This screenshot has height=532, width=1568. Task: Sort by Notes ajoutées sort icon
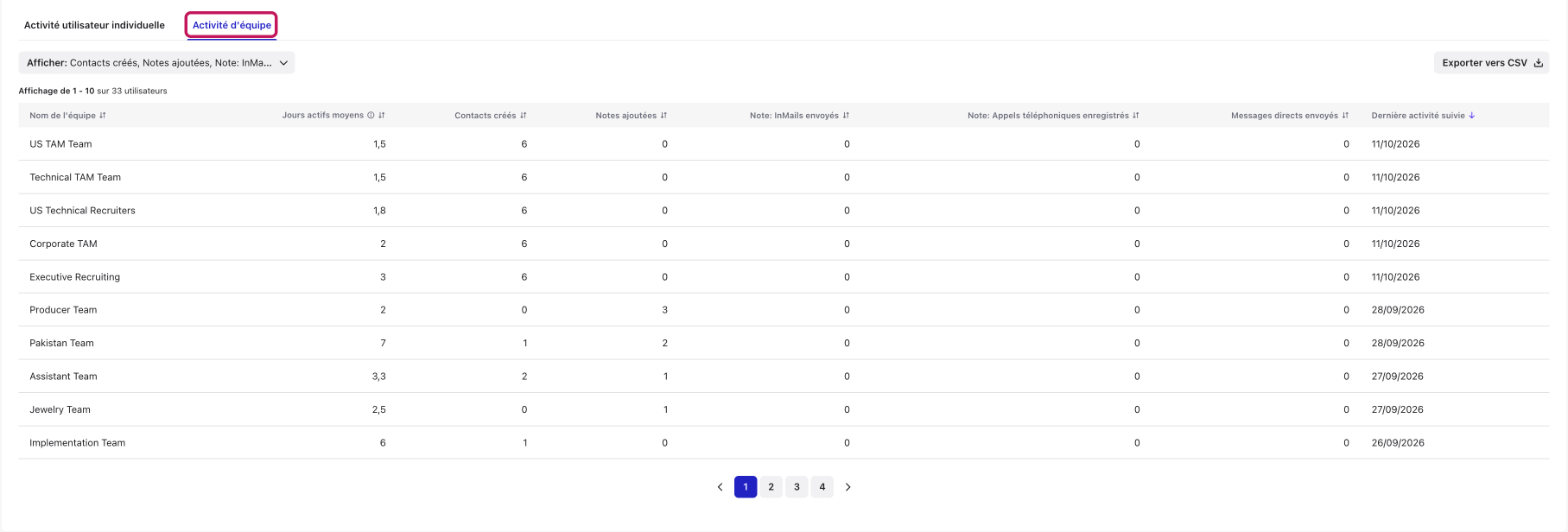point(664,115)
